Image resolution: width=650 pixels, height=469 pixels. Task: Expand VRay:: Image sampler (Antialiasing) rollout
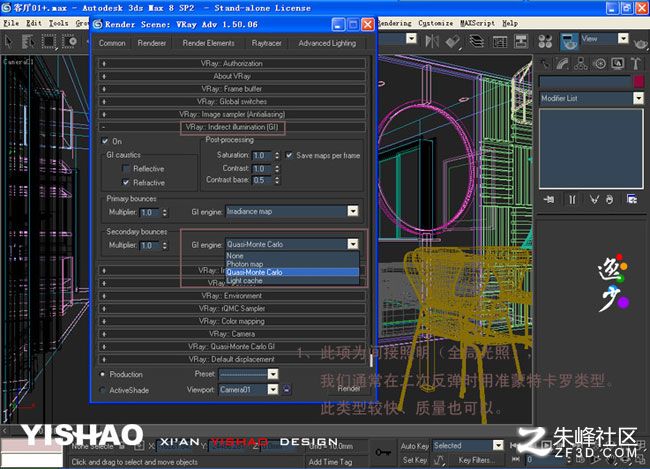pos(232,114)
